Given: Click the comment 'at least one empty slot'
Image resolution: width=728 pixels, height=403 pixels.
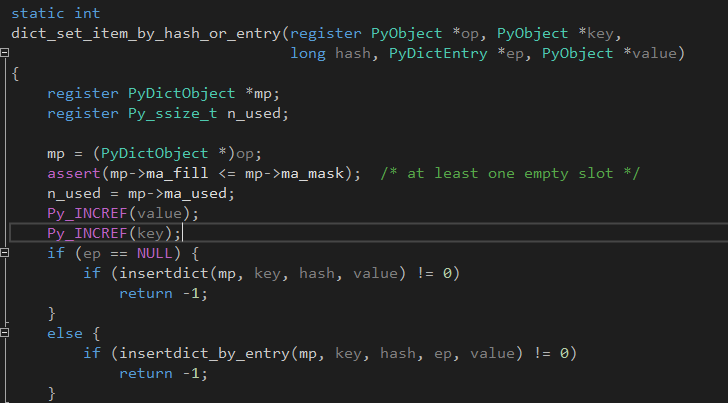Looking at the screenshot, I should (x=510, y=174).
